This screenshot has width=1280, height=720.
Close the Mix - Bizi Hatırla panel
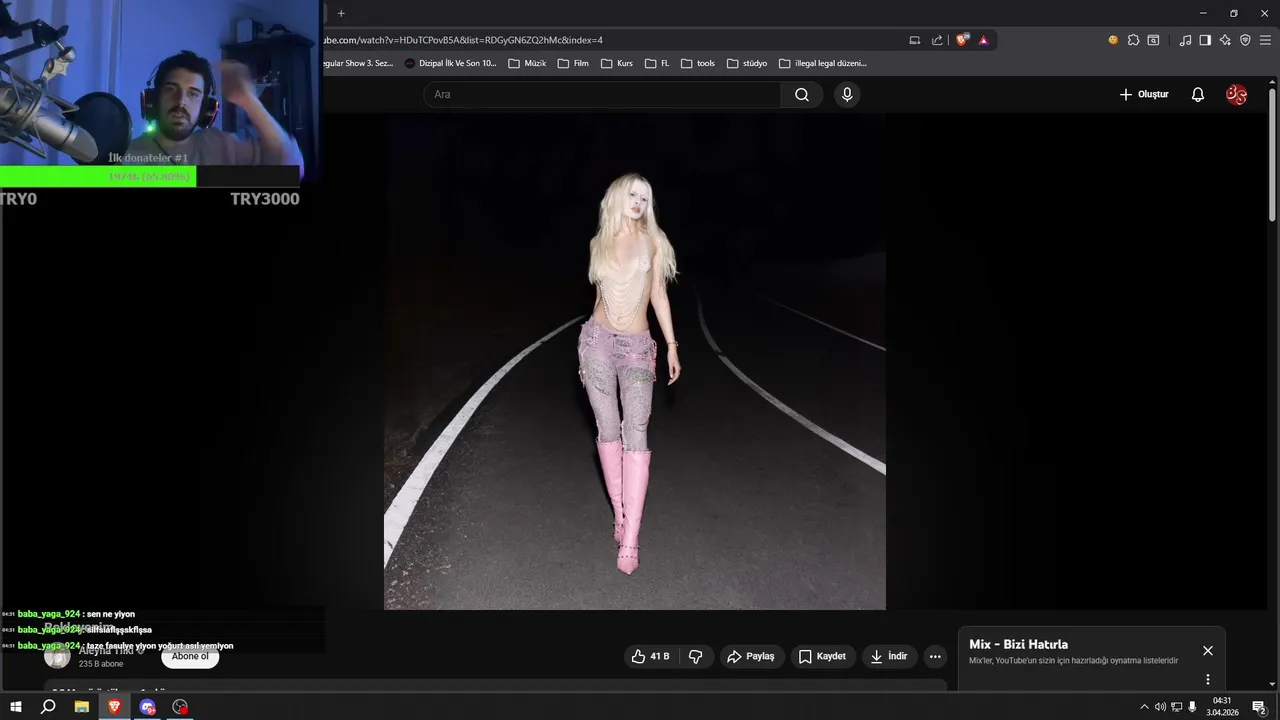[x=1207, y=651]
